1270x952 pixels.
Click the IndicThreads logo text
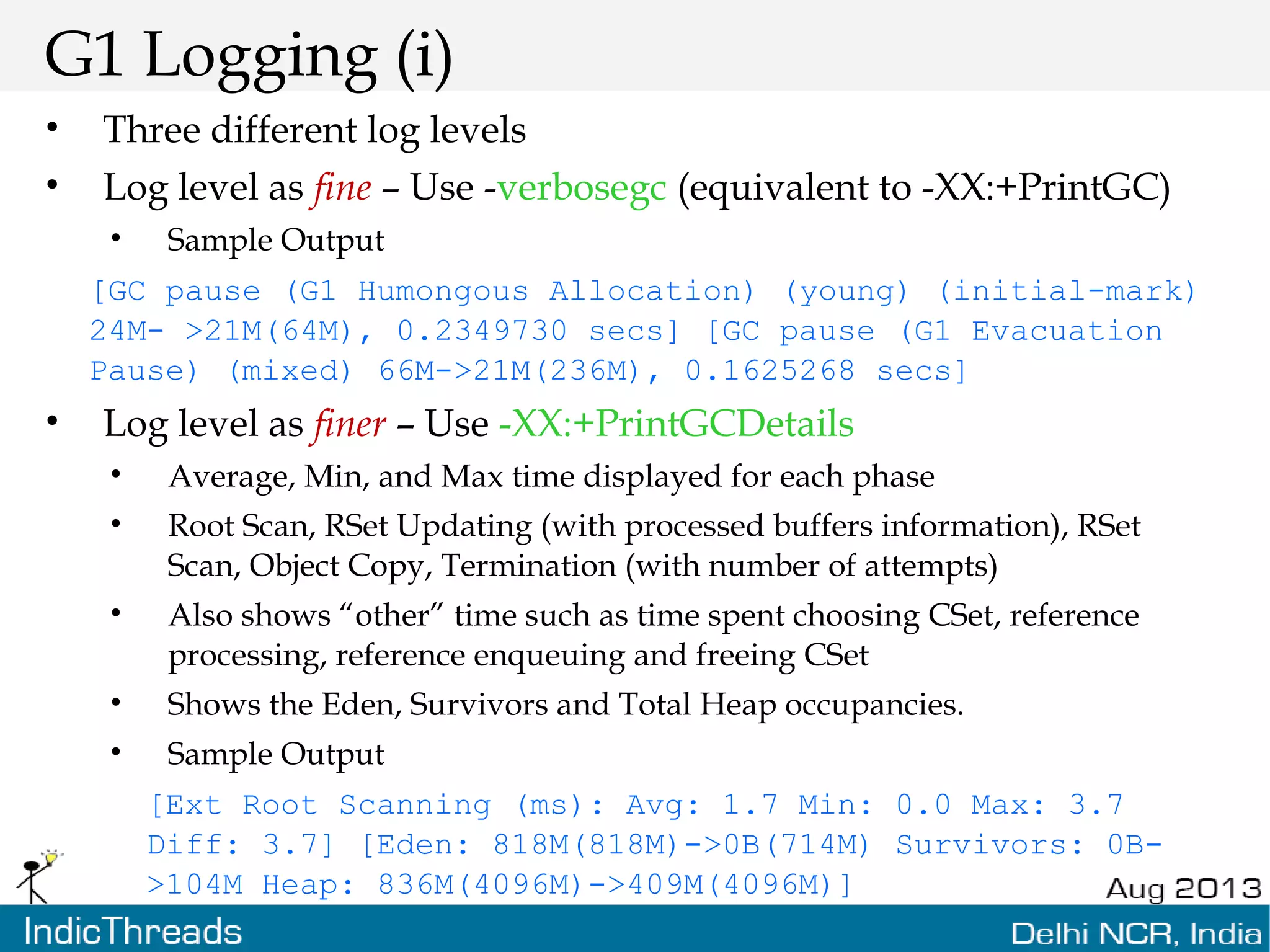[x=133, y=931]
